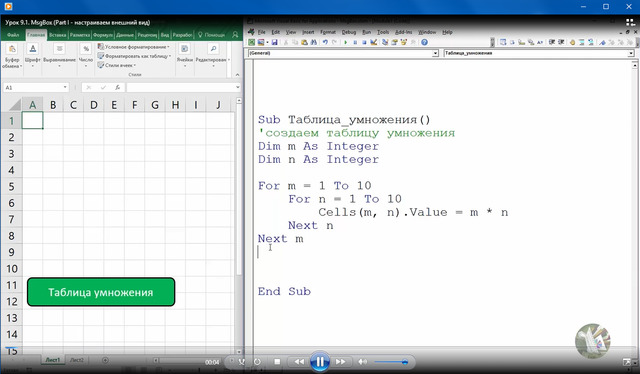Switch player to full screen view
640x374 pixels.
click(627, 362)
